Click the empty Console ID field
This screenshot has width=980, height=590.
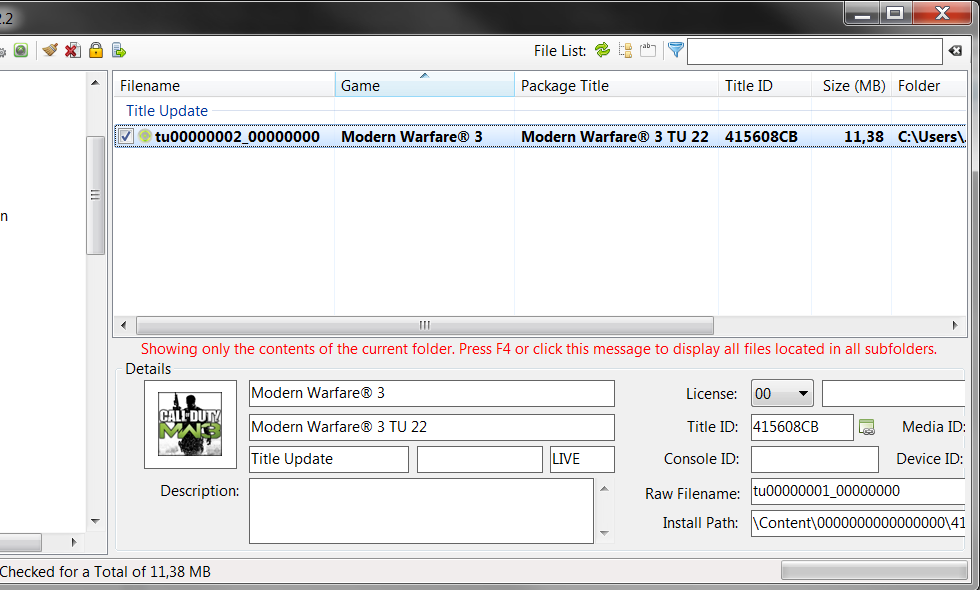pyautogui.click(x=815, y=459)
